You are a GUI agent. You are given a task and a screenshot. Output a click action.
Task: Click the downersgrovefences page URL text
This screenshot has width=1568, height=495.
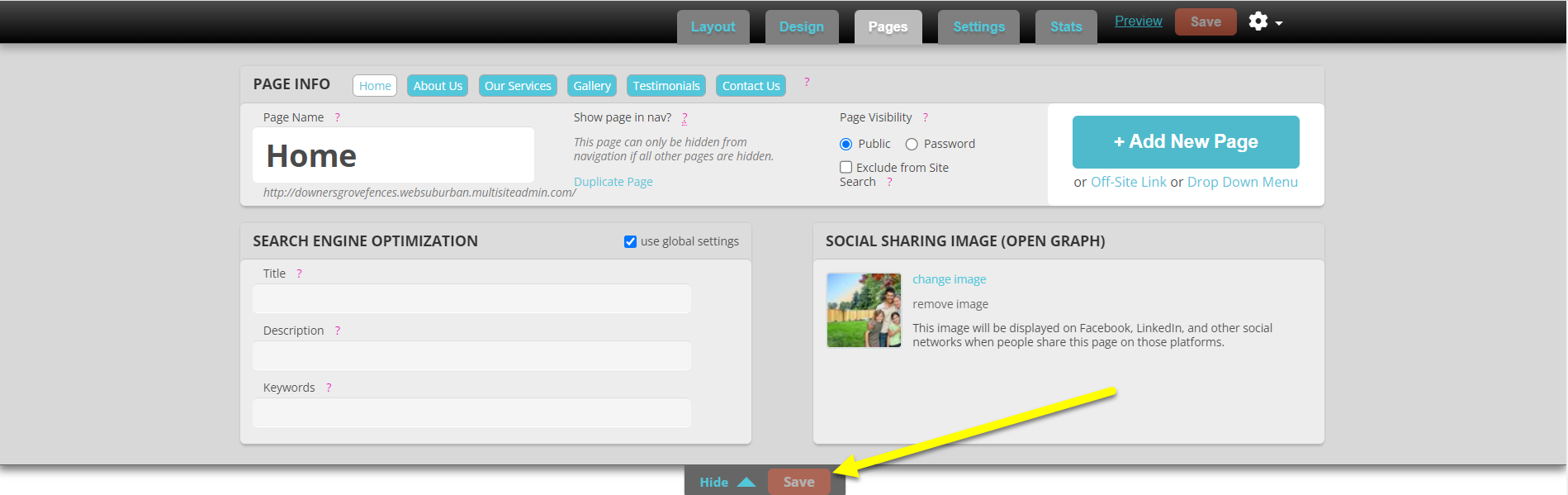click(x=419, y=193)
